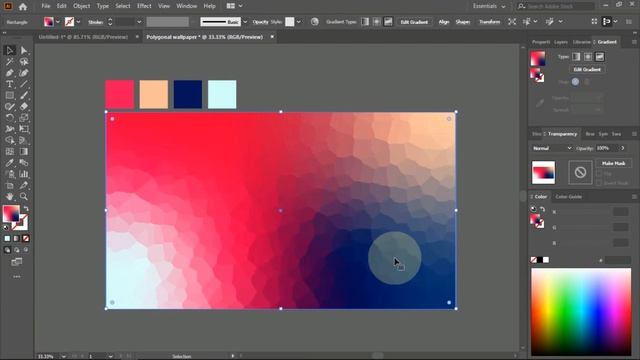
Task: Select the Pen tool
Action: (9, 73)
